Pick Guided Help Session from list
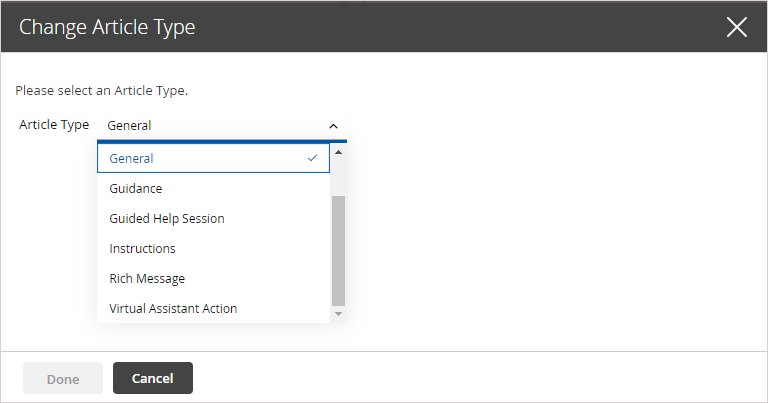The image size is (768, 403). [x=214, y=218]
